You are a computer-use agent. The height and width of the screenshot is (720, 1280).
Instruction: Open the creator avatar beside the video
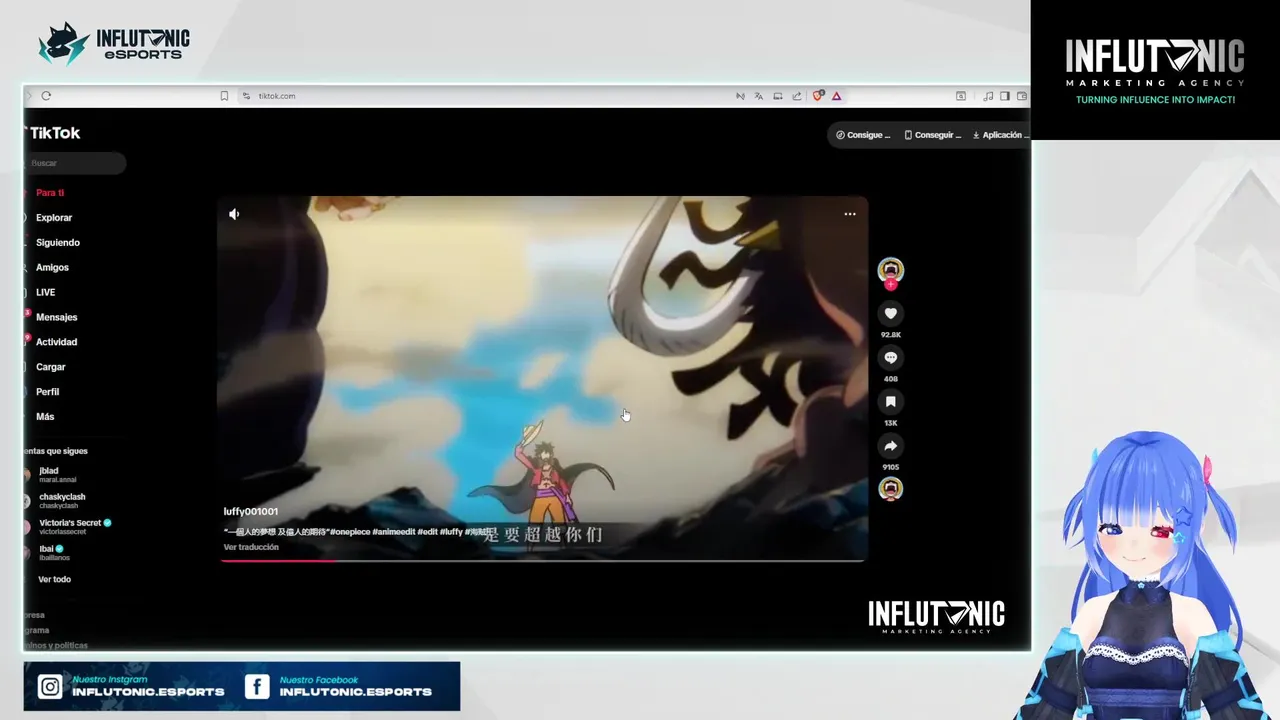pos(890,269)
